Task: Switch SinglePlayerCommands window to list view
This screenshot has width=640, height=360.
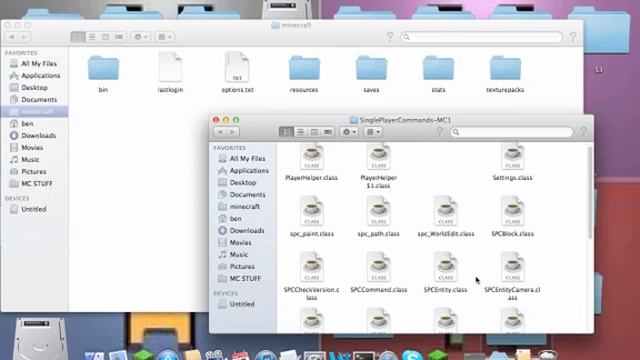Action: [x=300, y=132]
